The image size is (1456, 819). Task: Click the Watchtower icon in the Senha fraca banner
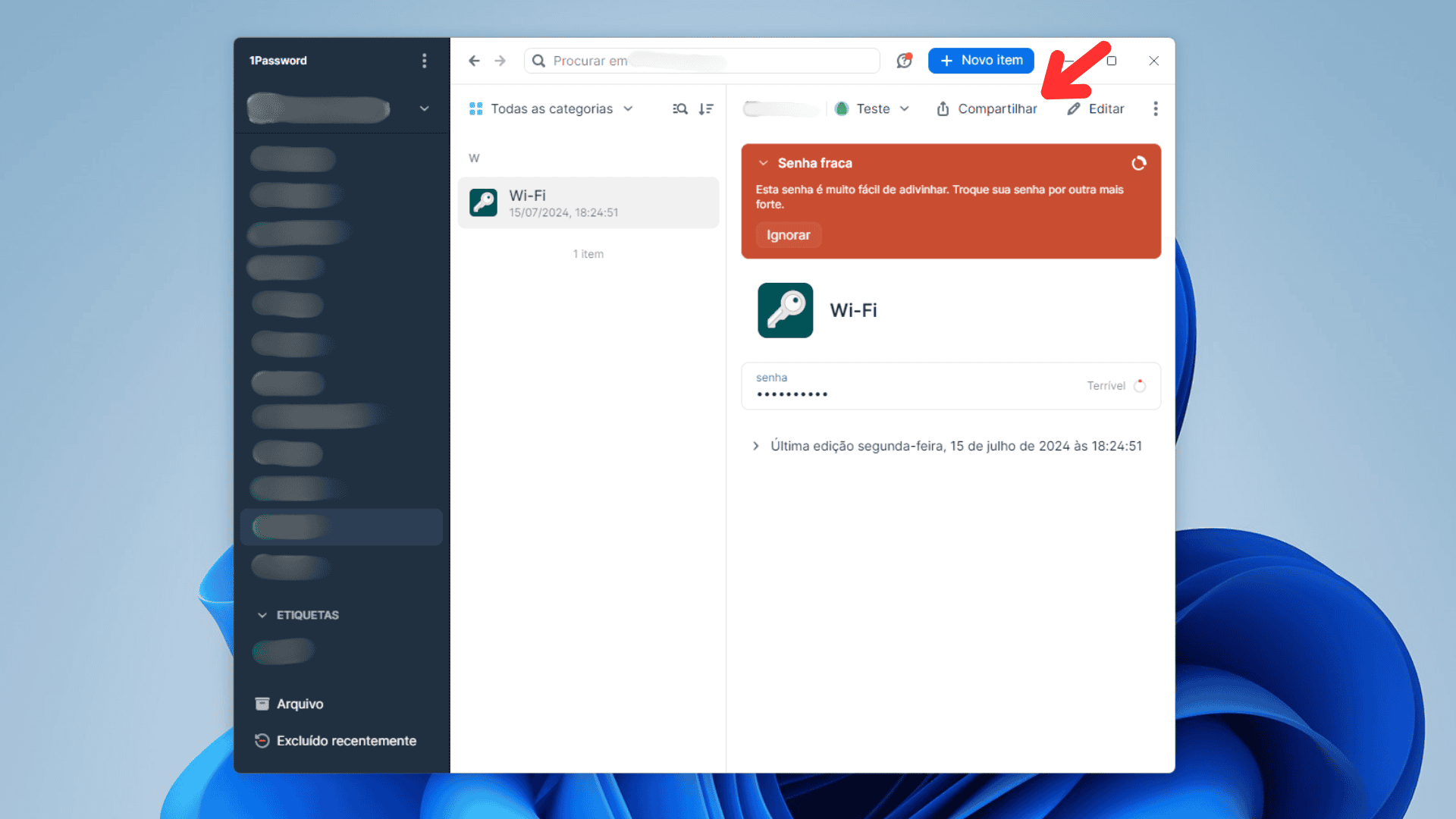(1138, 163)
